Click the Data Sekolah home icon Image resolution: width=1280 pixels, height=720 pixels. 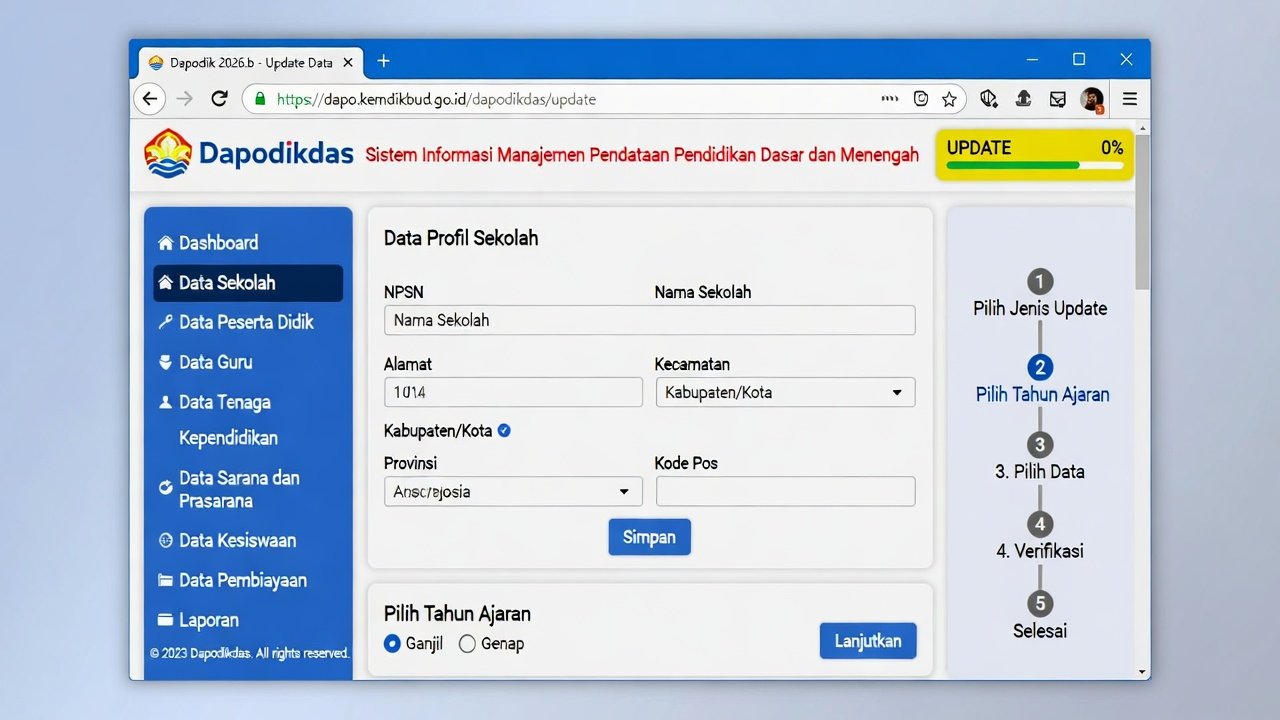click(166, 283)
